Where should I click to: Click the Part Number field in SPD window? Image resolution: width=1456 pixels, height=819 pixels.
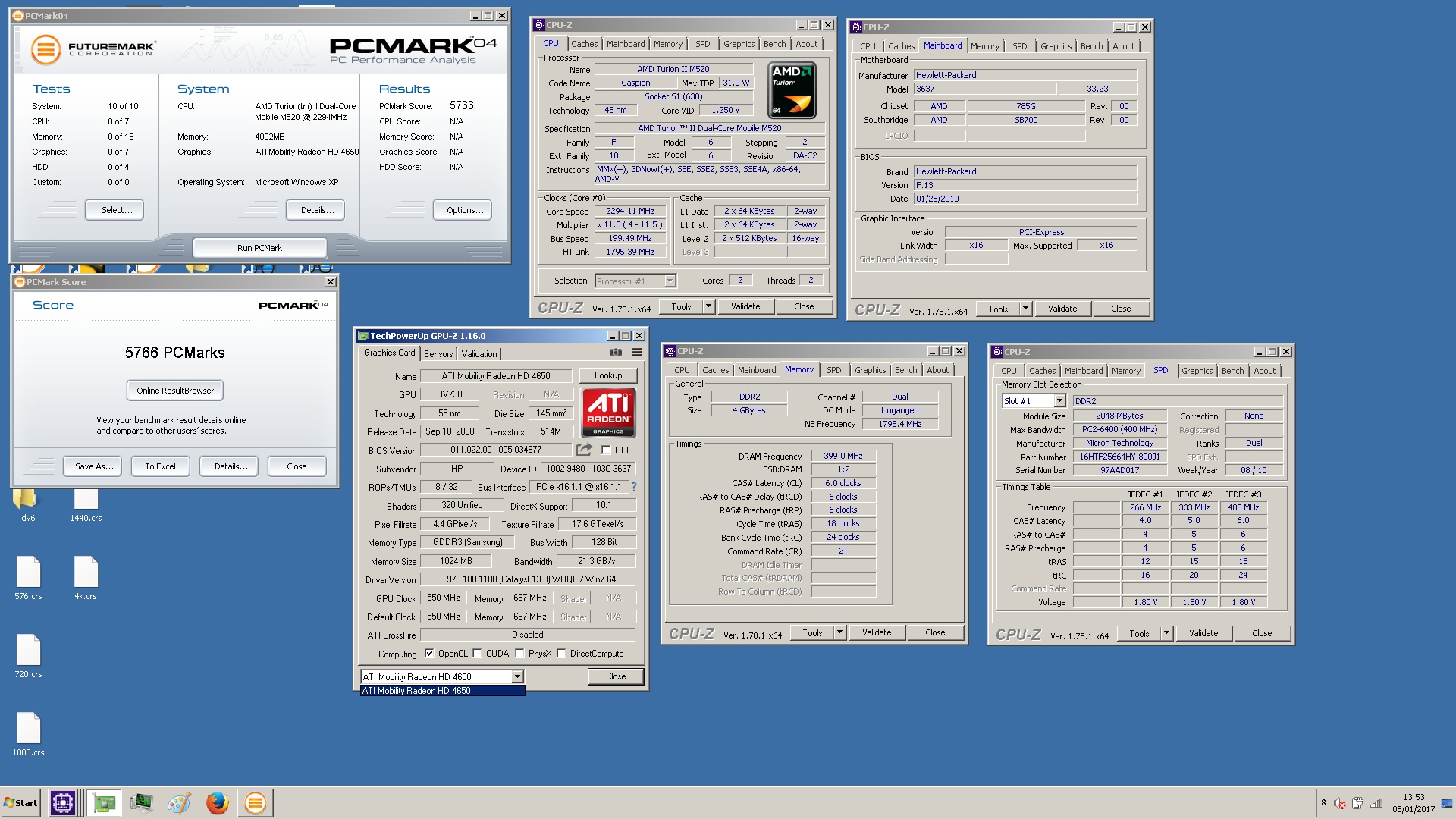click(1119, 457)
